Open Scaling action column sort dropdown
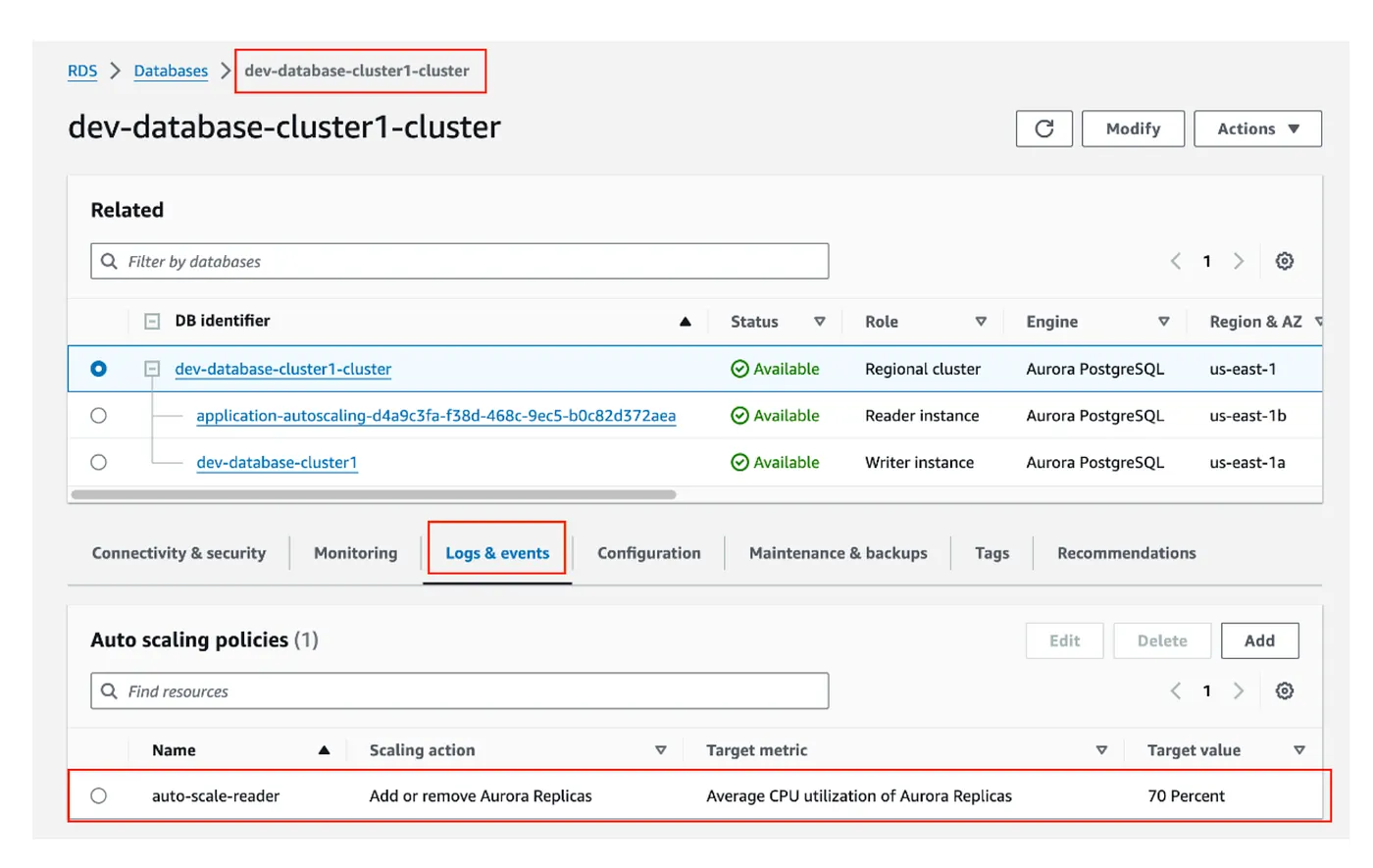 661,750
